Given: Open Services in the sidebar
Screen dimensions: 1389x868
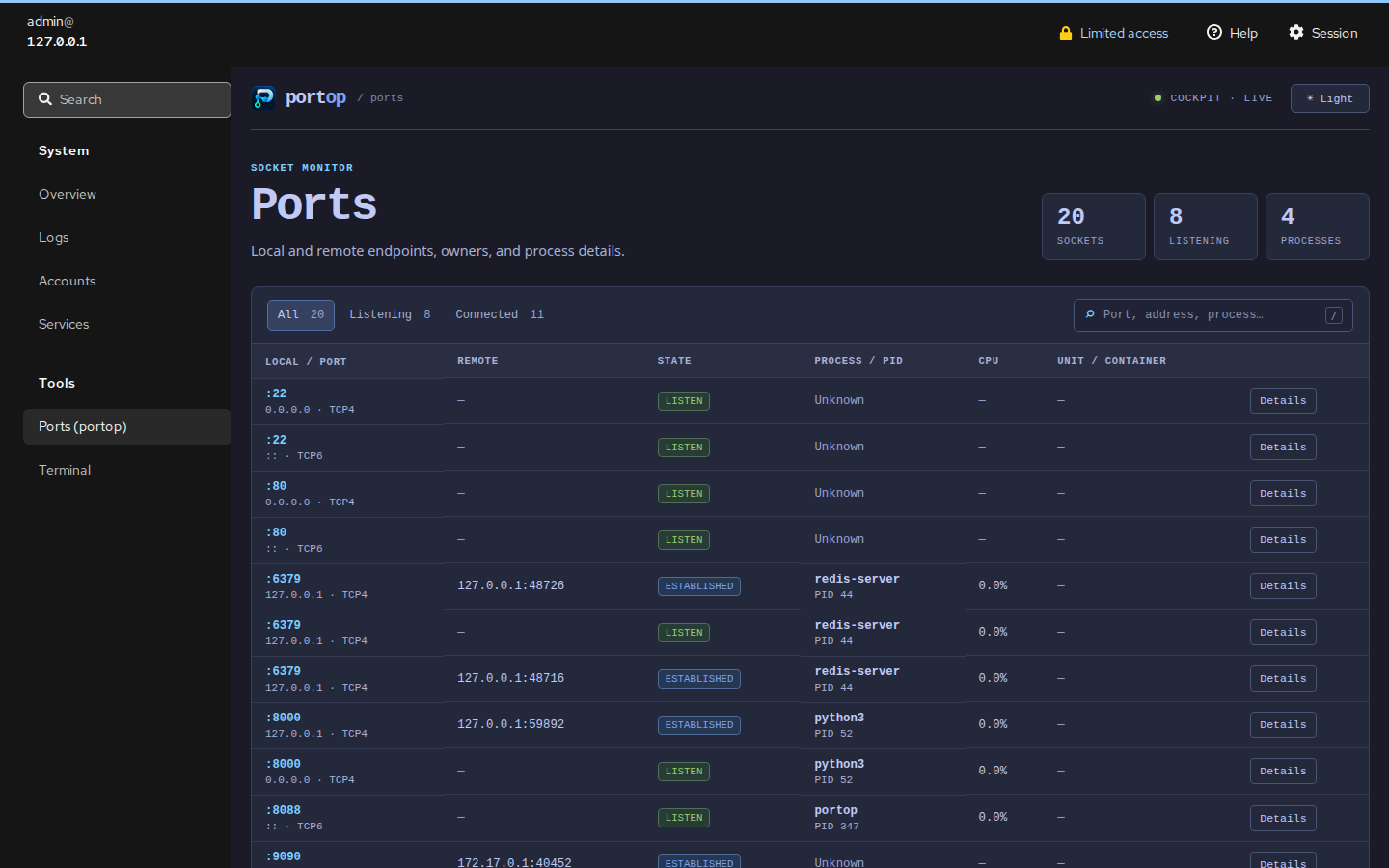Looking at the screenshot, I should pos(127,324).
